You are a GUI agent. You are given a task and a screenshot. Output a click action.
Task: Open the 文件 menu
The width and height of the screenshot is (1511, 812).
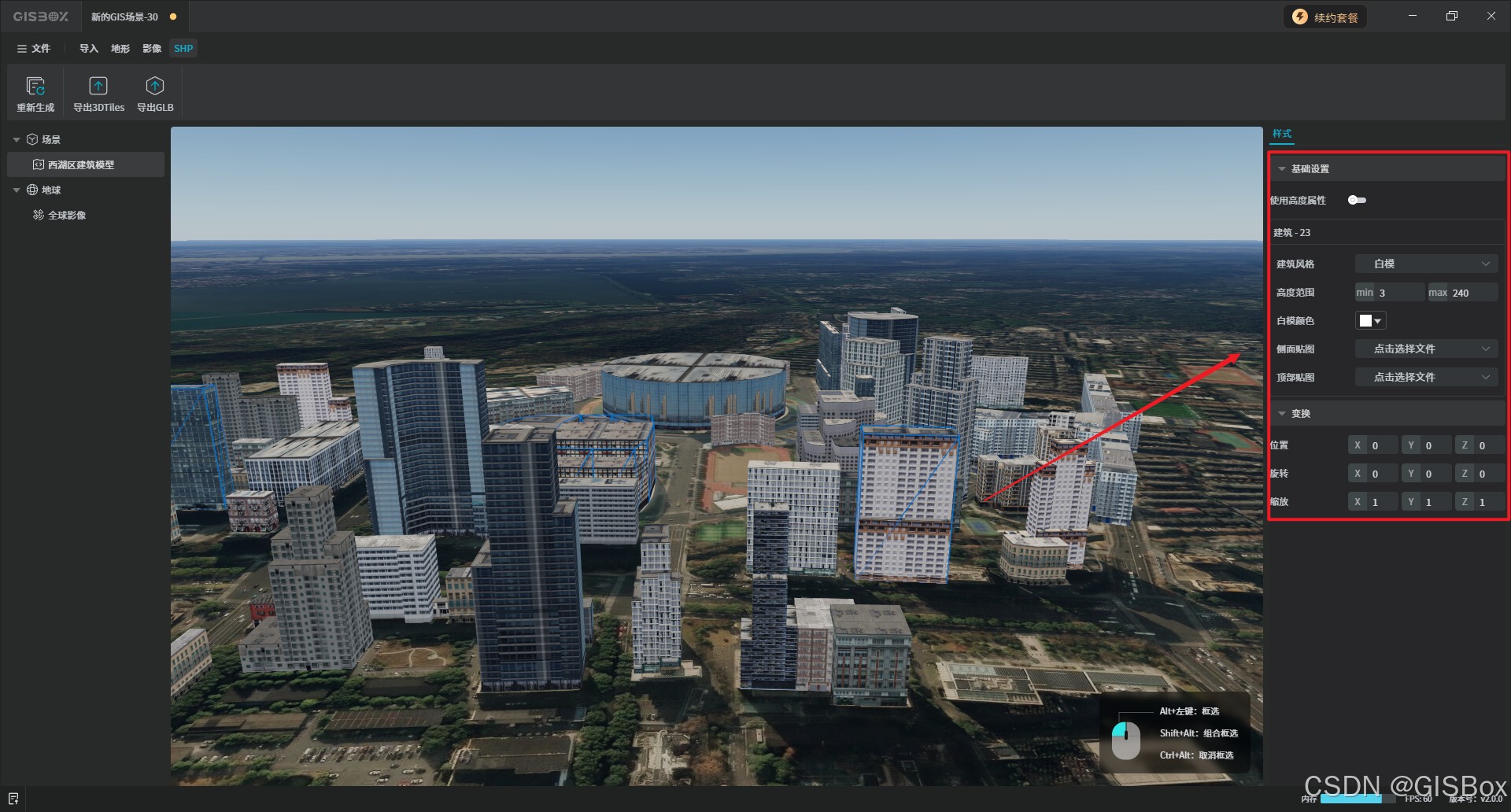[33, 49]
